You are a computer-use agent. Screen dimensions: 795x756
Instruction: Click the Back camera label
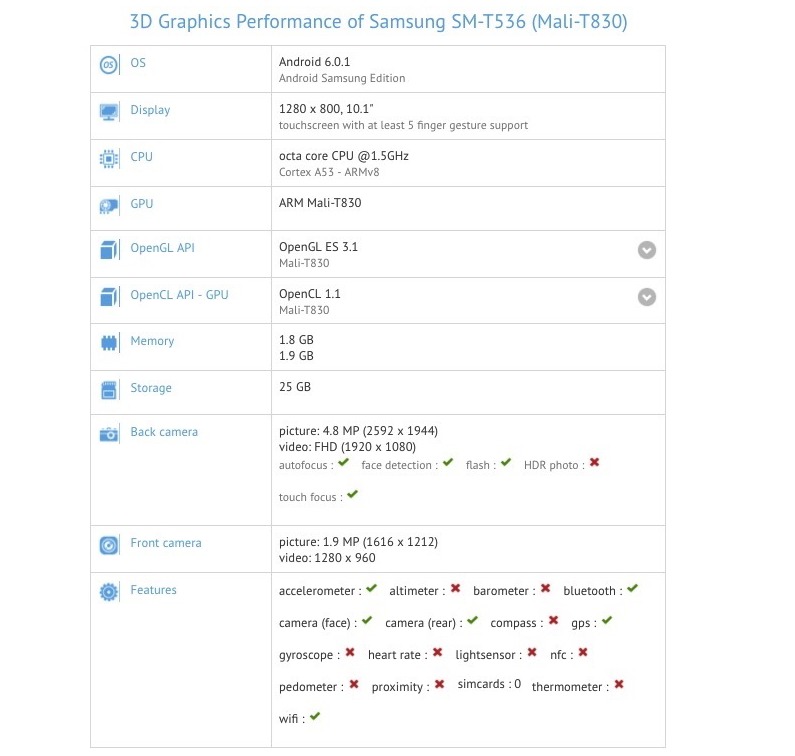point(164,432)
